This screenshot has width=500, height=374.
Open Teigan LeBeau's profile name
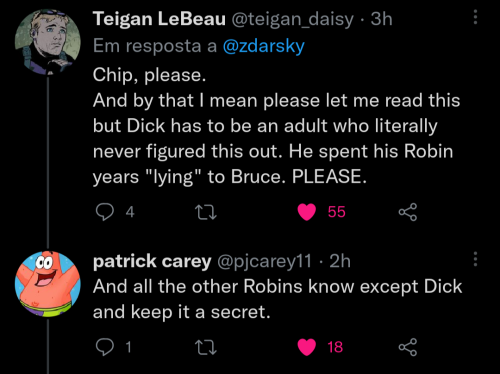coord(159,19)
